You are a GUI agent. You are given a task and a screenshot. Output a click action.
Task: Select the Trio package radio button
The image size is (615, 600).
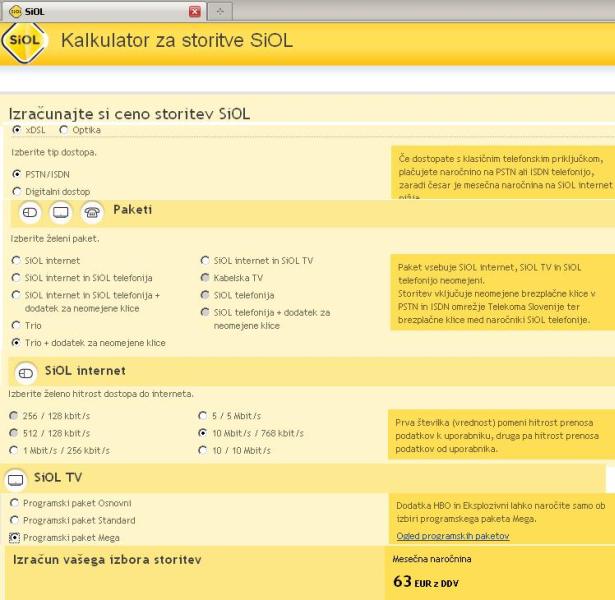[x=16, y=325]
